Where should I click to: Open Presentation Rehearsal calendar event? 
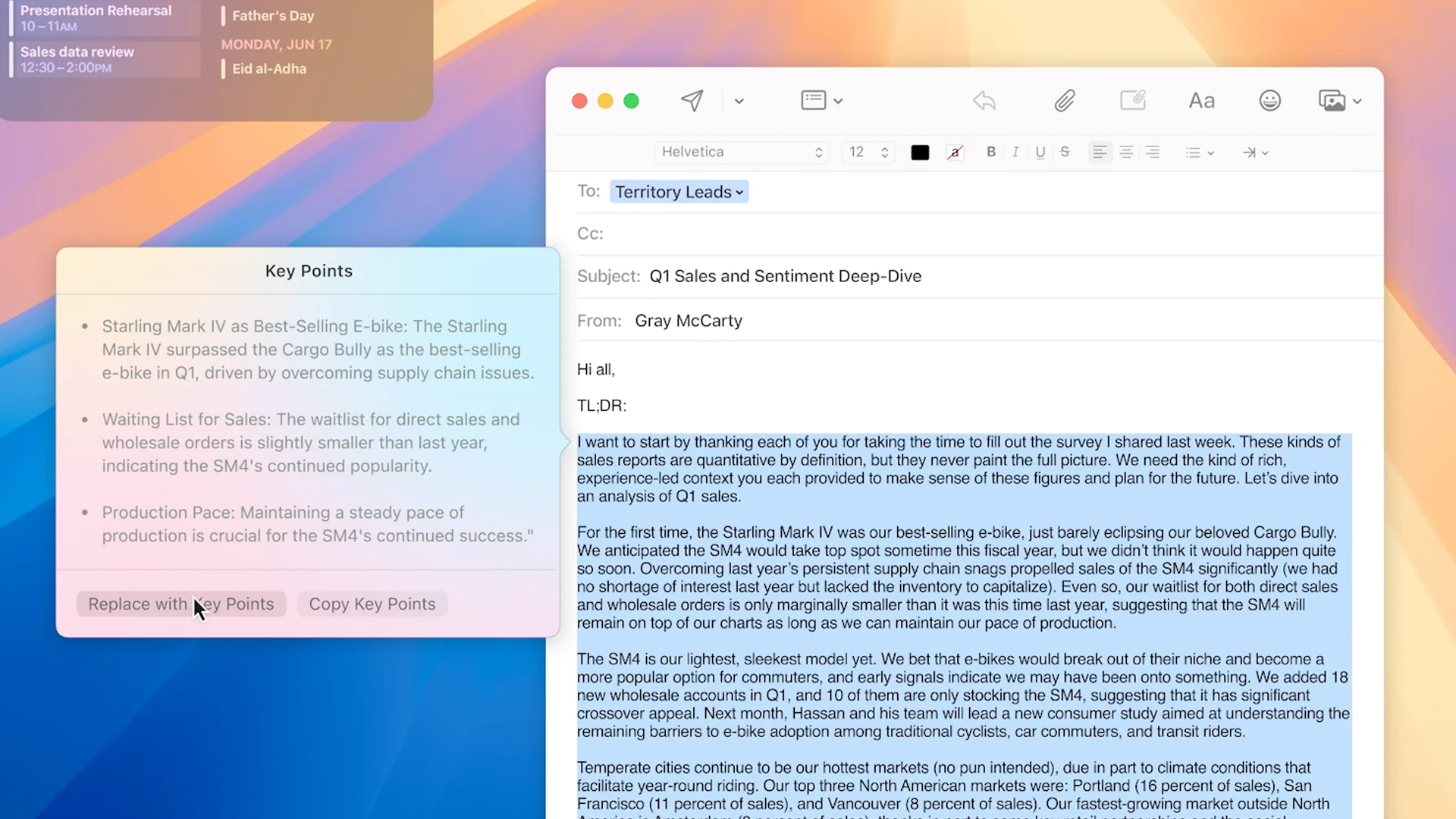coord(105,17)
